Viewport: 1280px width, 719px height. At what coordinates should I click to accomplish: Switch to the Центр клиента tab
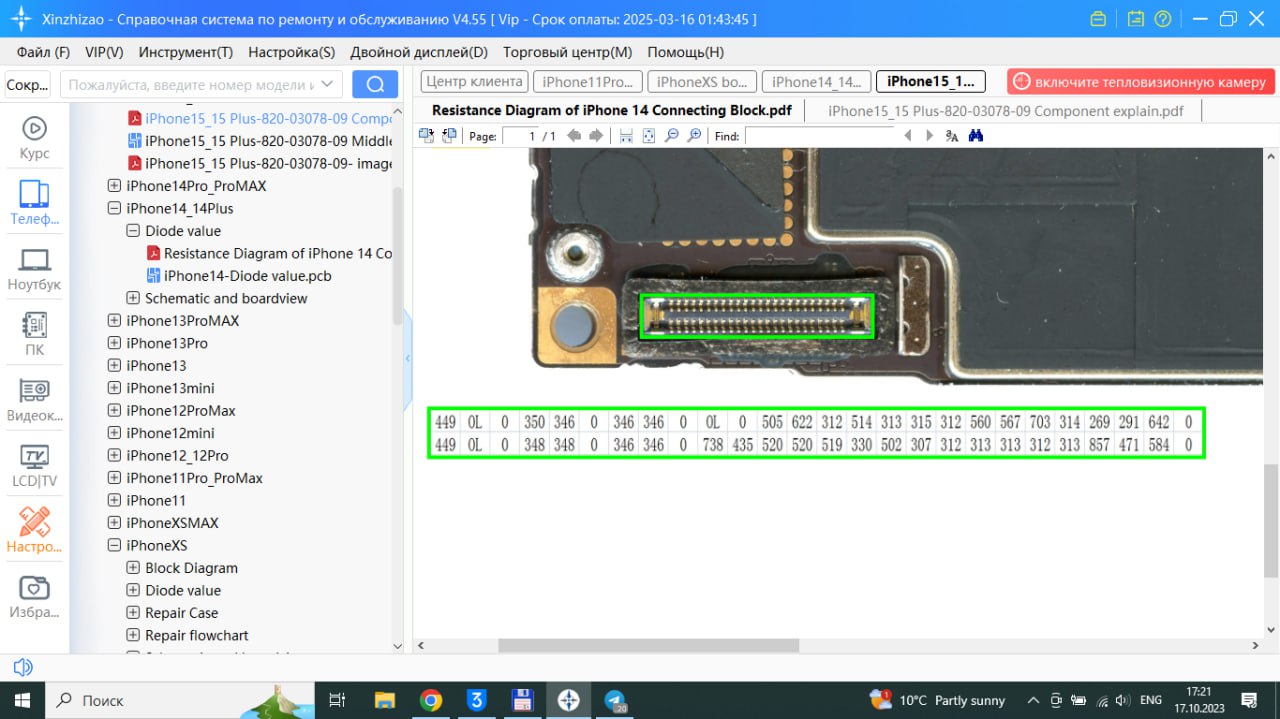click(x=474, y=82)
